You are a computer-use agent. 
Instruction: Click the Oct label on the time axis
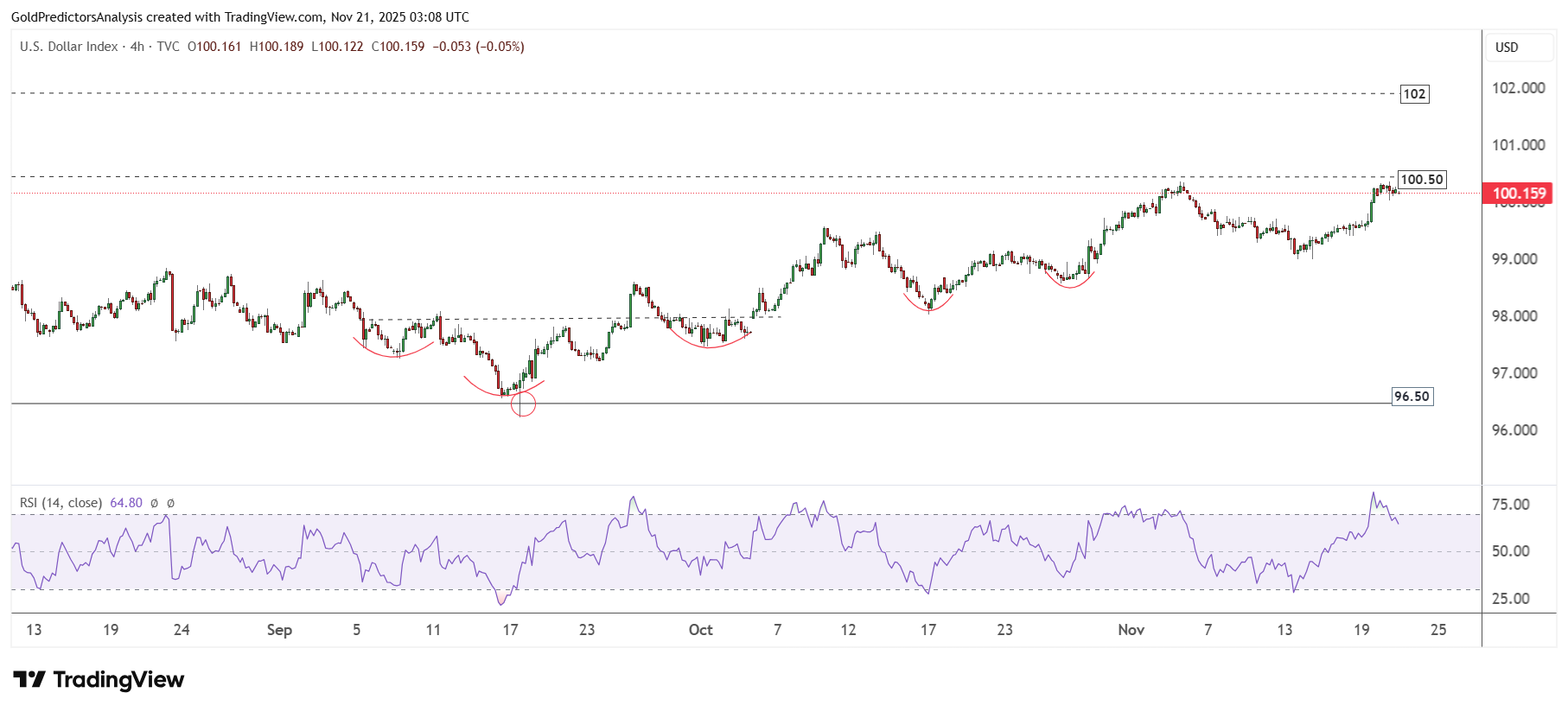click(700, 630)
